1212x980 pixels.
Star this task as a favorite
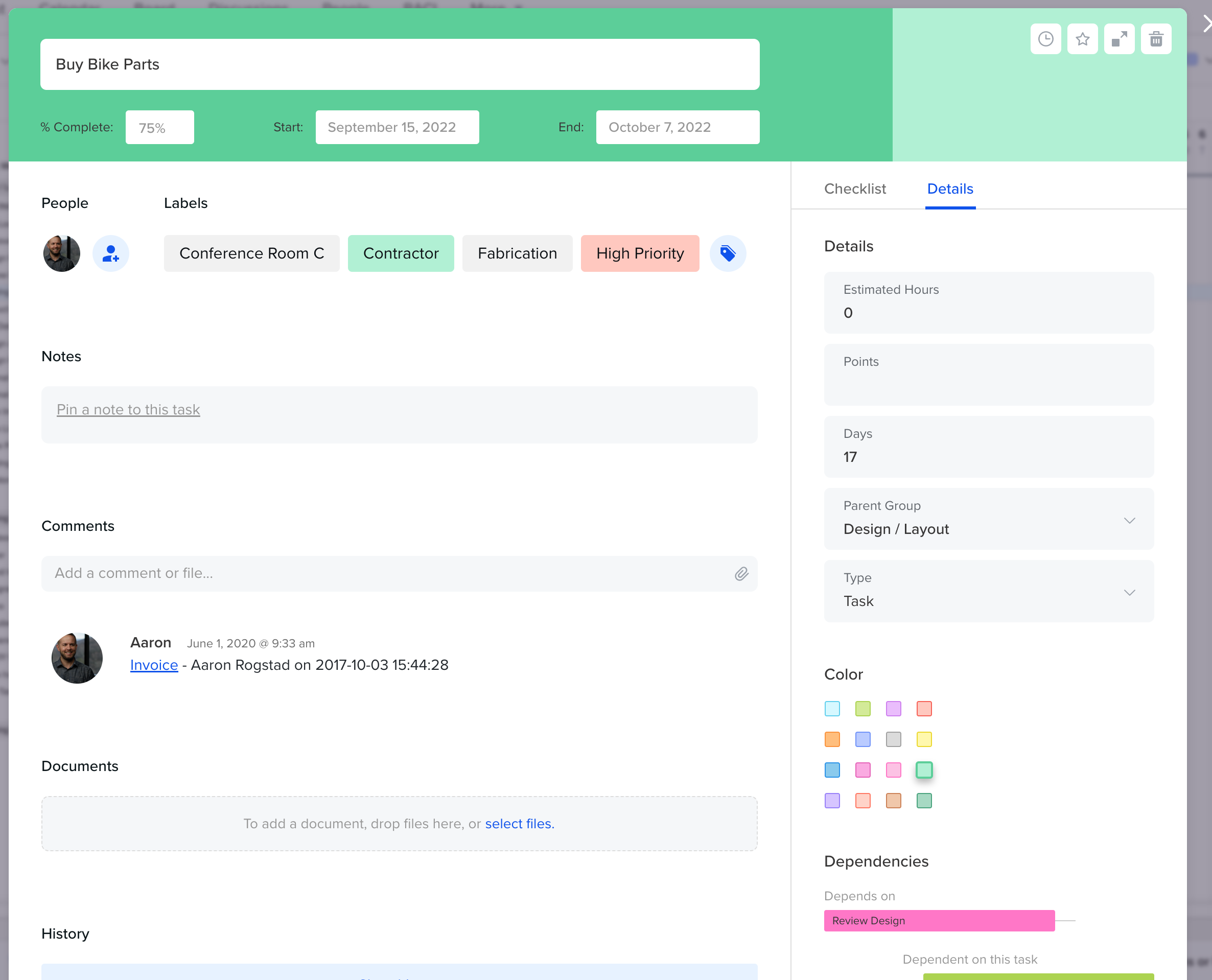click(1082, 38)
